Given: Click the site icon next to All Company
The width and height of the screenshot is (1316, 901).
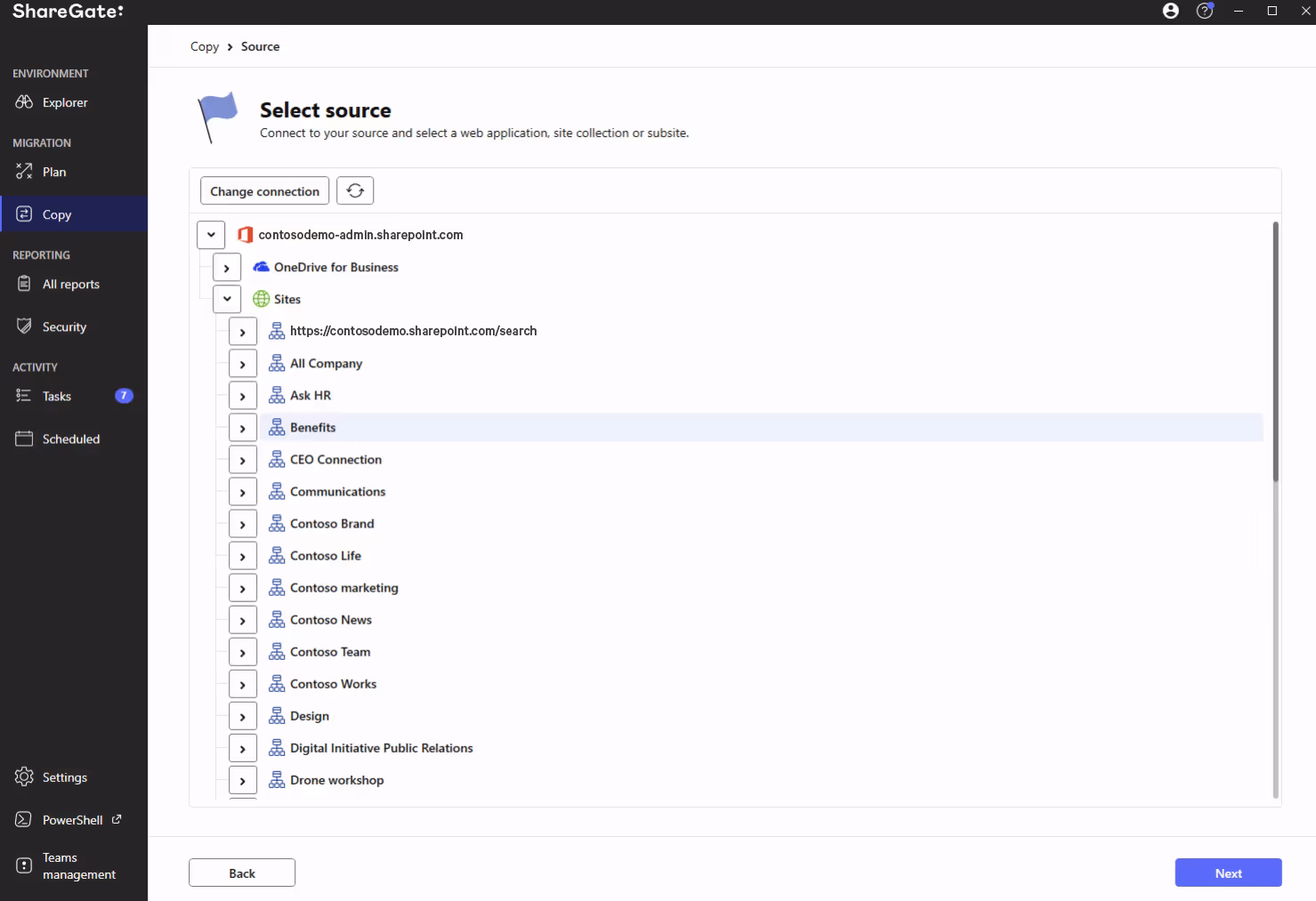Looking at the screenshot, I should (277, 363).
